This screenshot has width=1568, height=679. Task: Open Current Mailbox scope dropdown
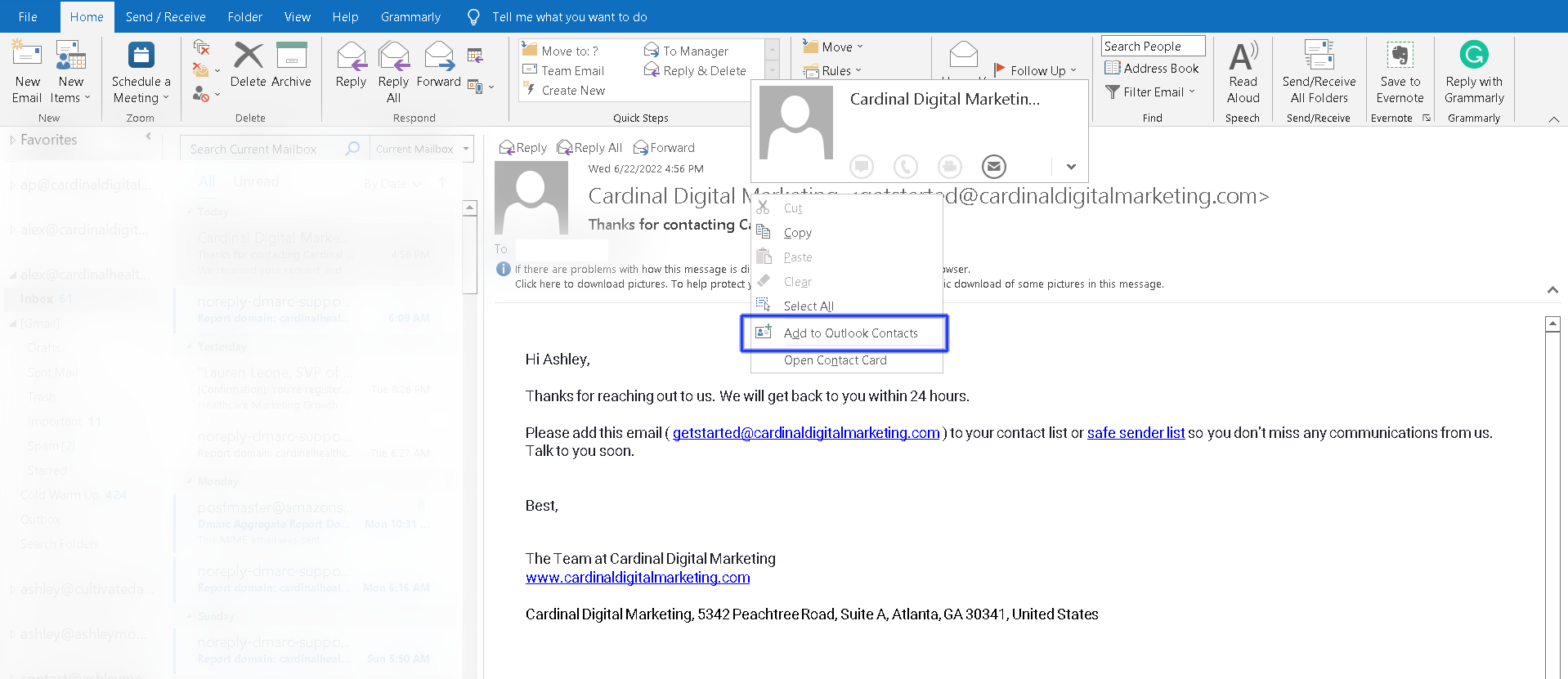point(422,149)
